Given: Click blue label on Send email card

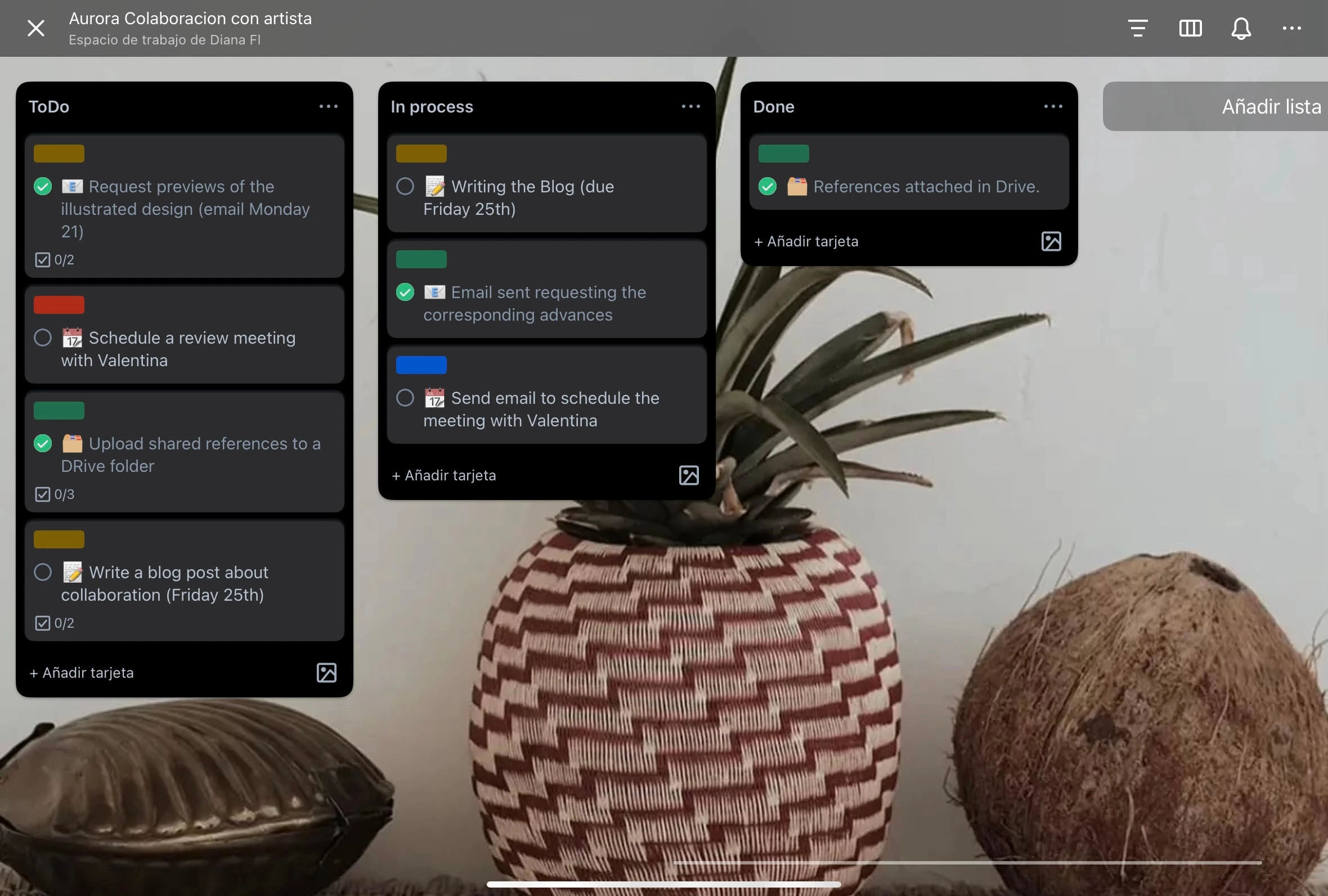Looking at the screenshot, I should pyautogui.click(x=421, y=365).
